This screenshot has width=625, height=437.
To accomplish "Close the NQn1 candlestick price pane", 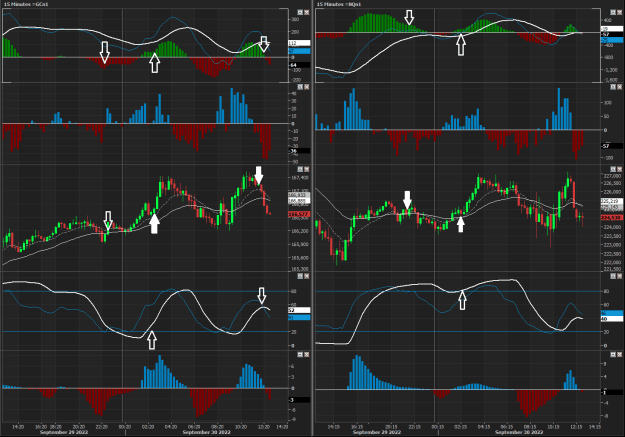I will point(619,169).
